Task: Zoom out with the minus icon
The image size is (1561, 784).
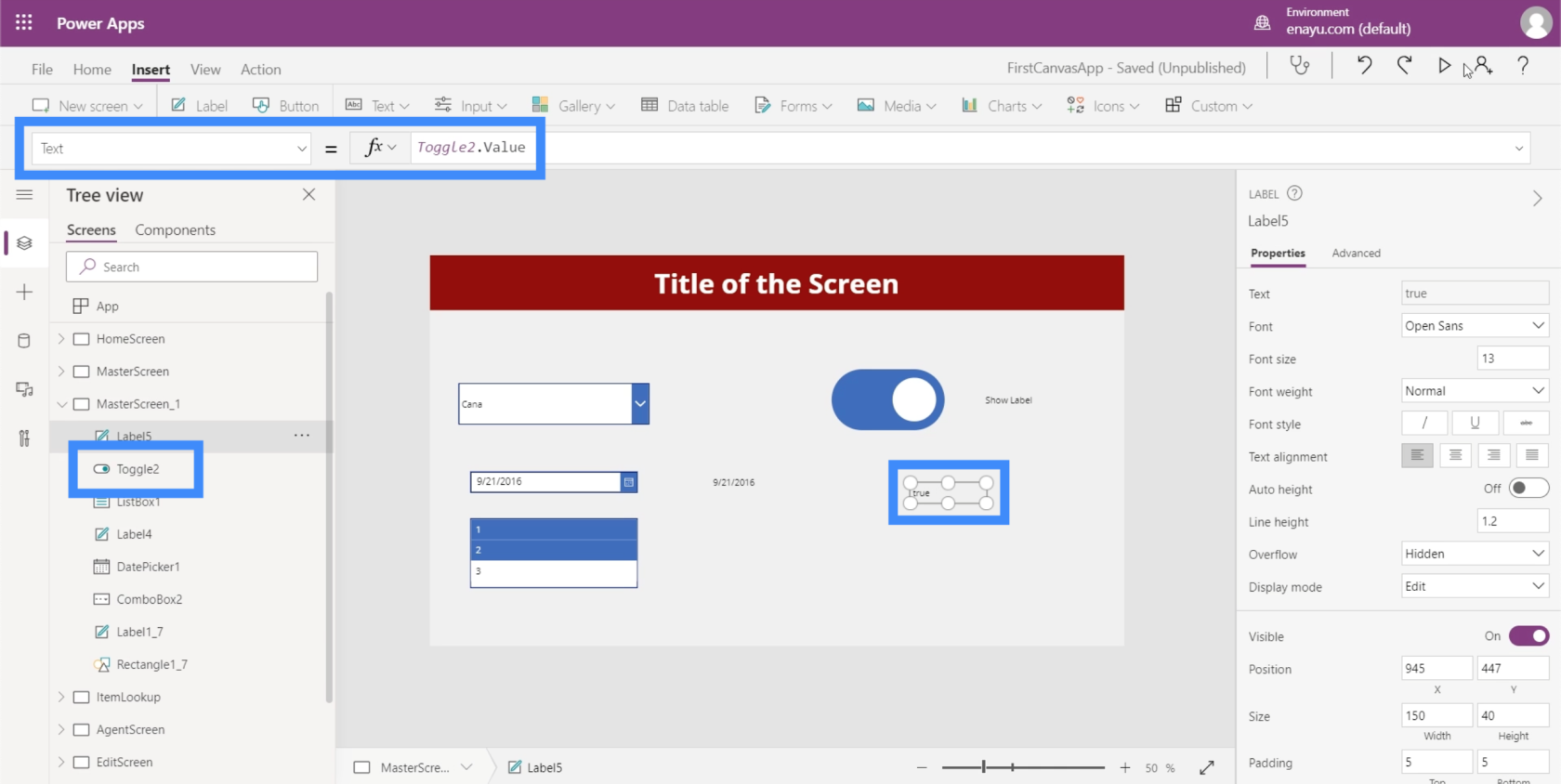Action: point(922,767)
